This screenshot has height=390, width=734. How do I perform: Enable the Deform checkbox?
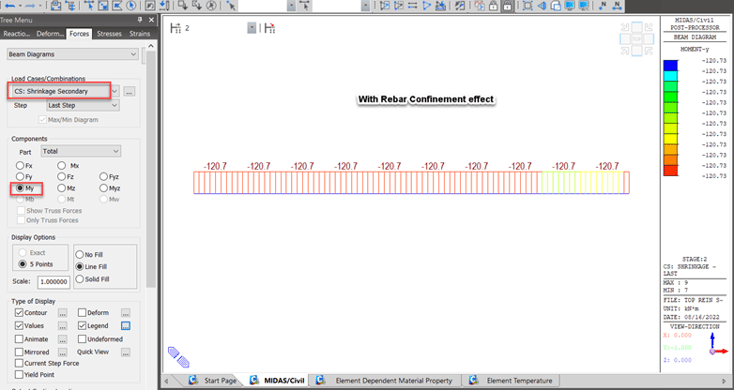click(82, 313)
